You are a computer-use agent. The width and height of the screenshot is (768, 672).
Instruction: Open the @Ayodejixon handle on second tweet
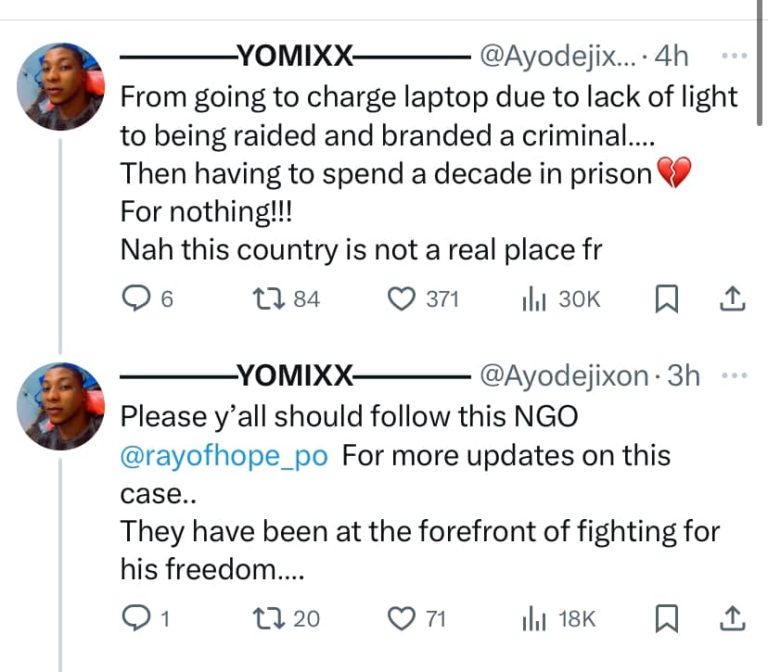564,376
